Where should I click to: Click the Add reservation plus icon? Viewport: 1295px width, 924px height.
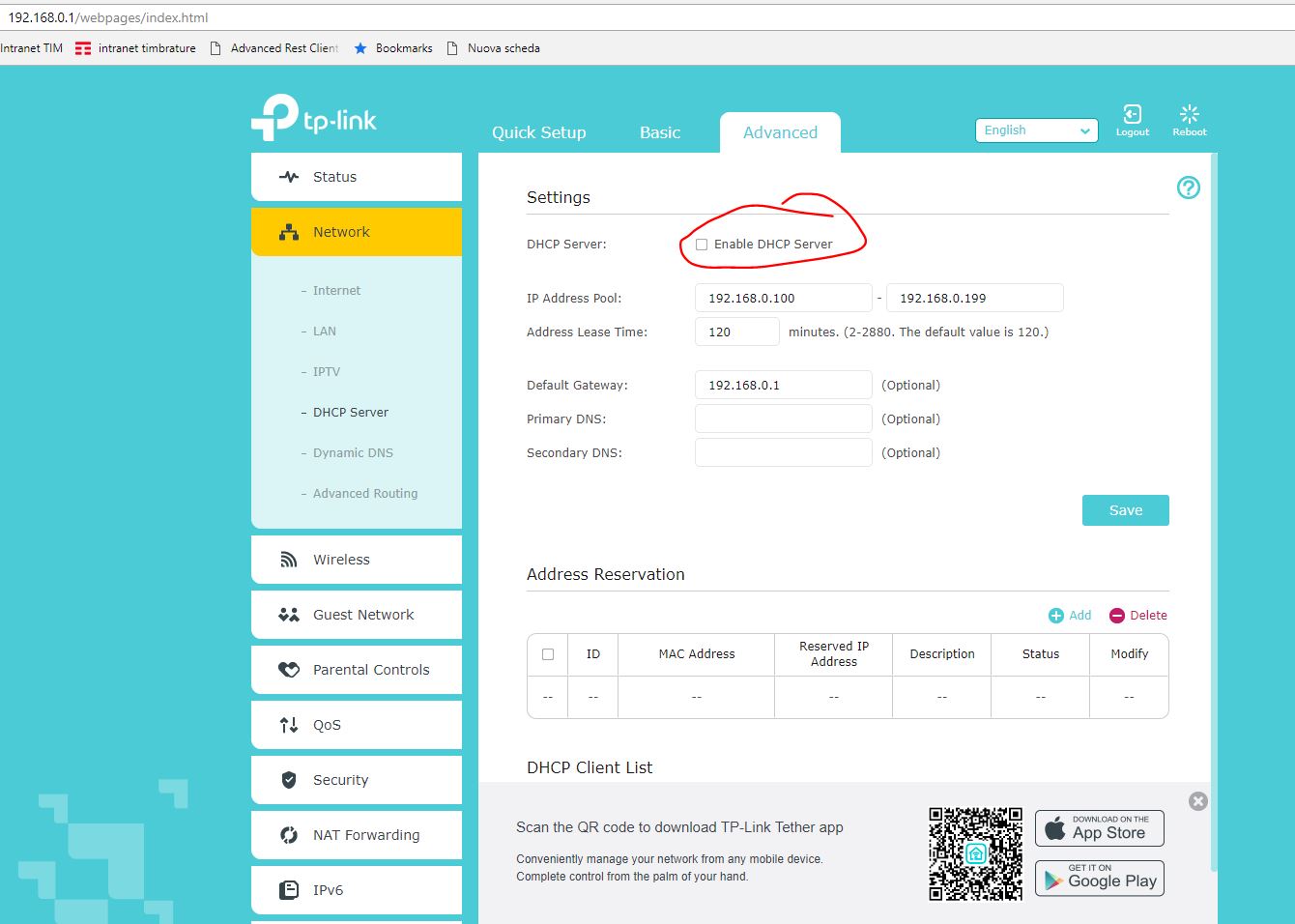click(x=1056, y=616)
